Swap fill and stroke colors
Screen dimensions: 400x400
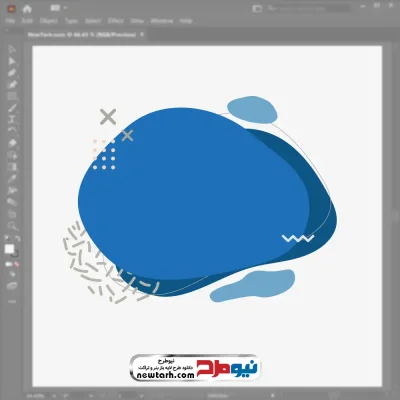point(18,238)
